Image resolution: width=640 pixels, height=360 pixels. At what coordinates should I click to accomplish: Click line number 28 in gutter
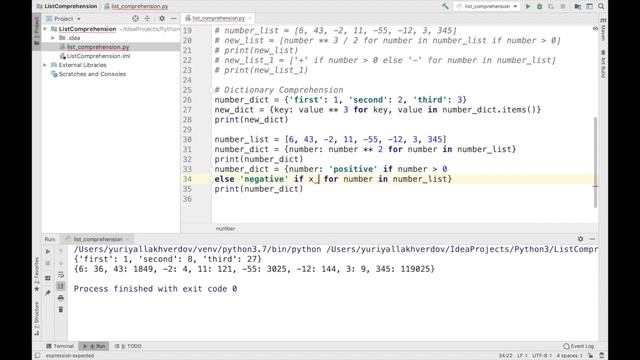click(187, 120)
